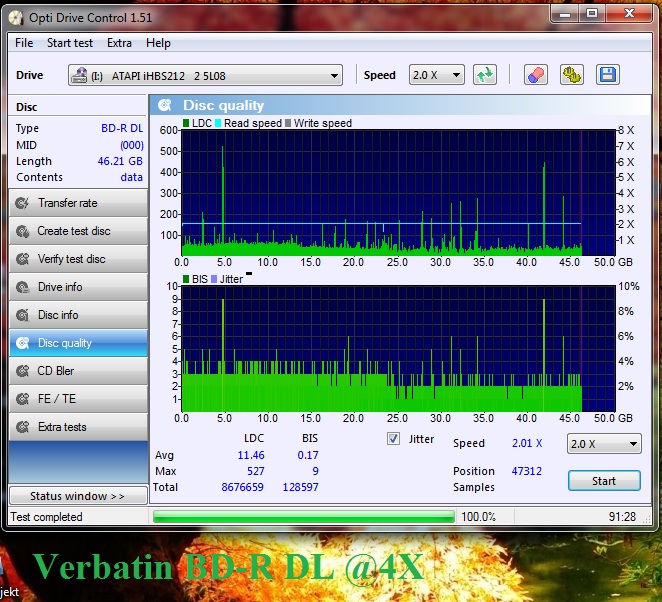Click the Length value 46.21 GB
Screen dimensions: 662x602
pyautogui.click(x=120, y=161)
